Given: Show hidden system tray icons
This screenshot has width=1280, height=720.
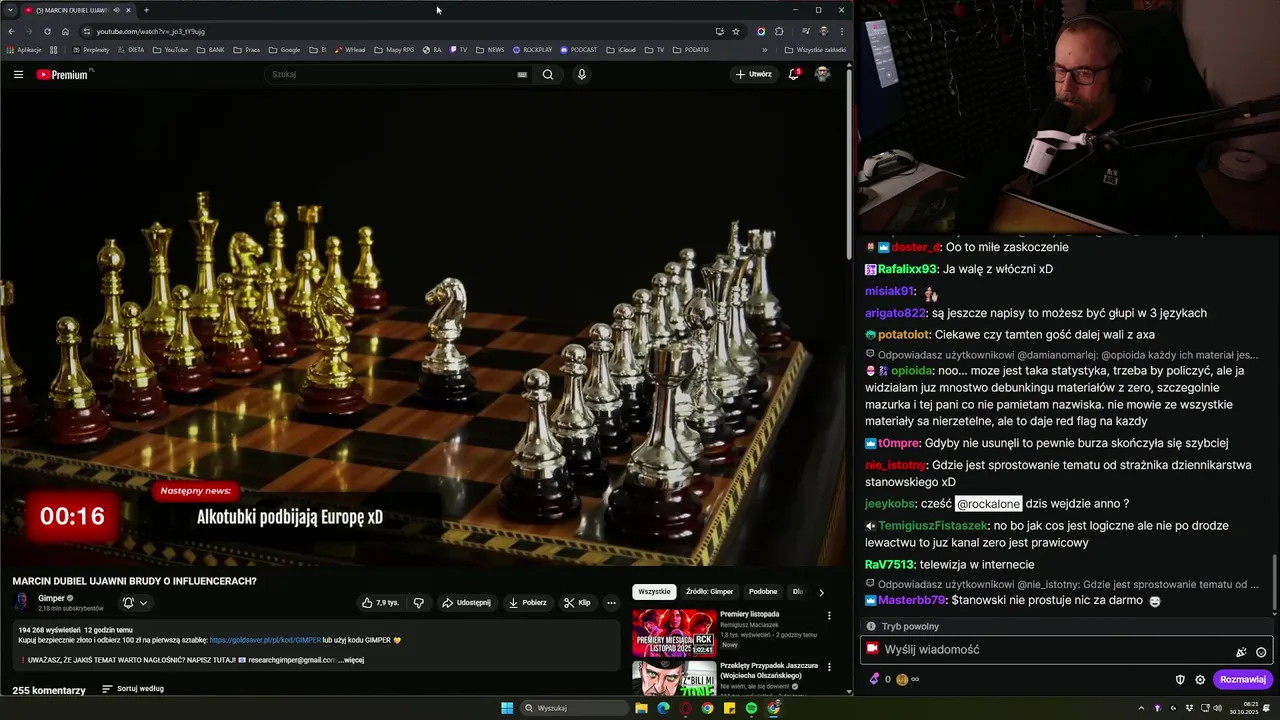Looking at the screenshot, I should click(1141, 708).
